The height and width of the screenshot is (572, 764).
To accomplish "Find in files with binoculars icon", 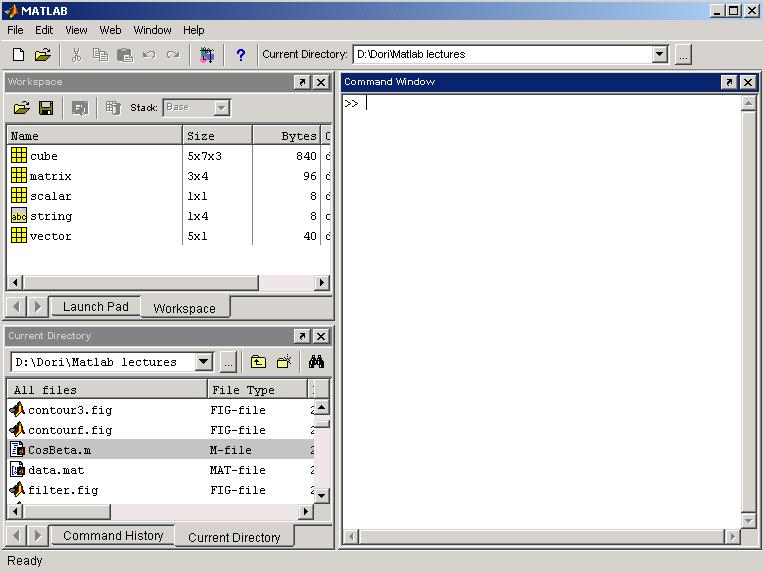I will 316,362.
